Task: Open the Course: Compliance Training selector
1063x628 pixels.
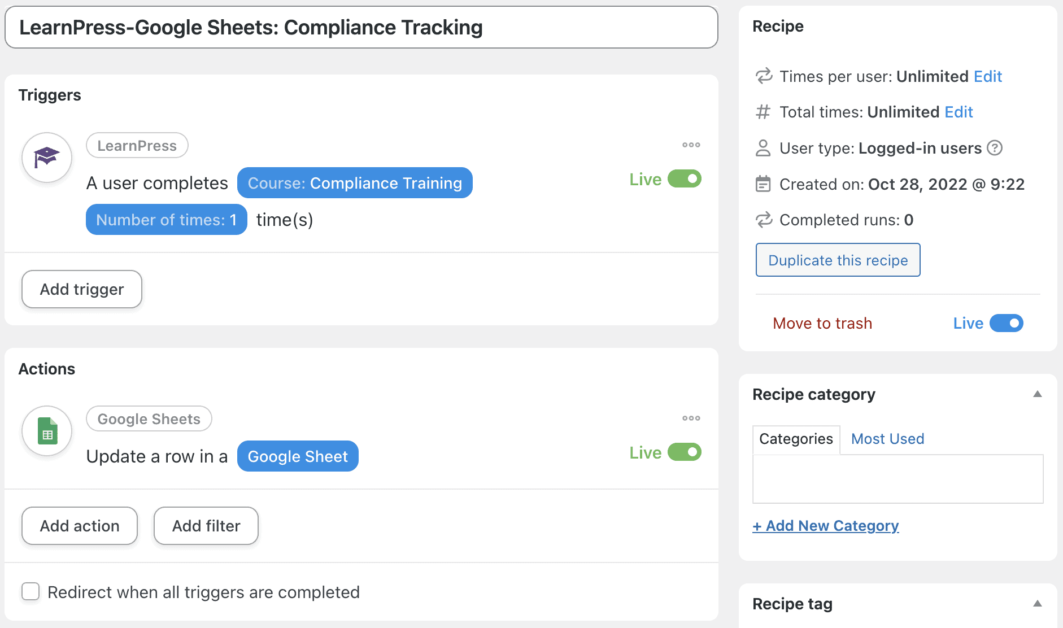Action: pyautogui.click(x=355, y=183)
